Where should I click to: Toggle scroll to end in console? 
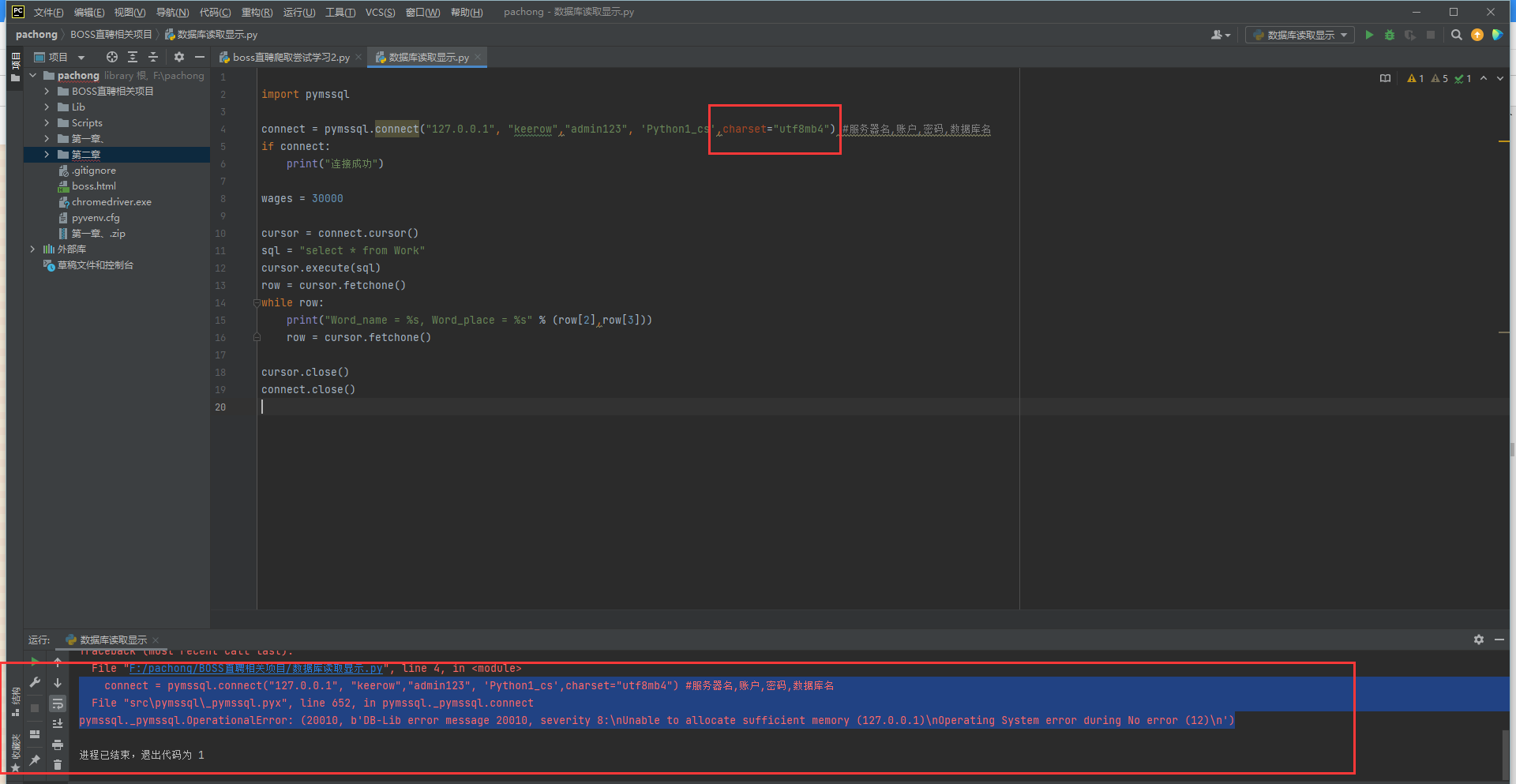pyautogui.click(x=58, y=723)
